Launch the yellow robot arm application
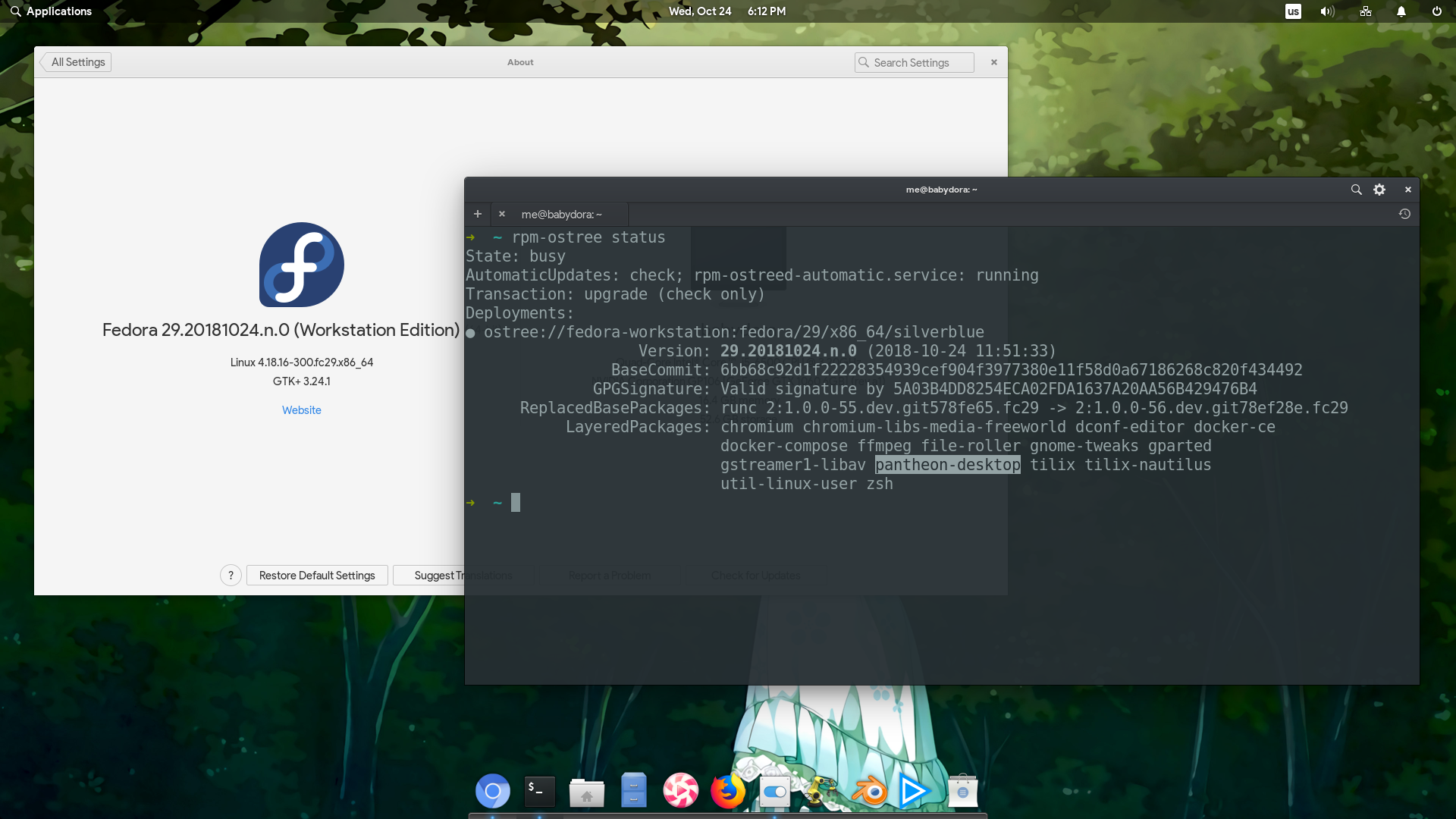 point(822,791)
